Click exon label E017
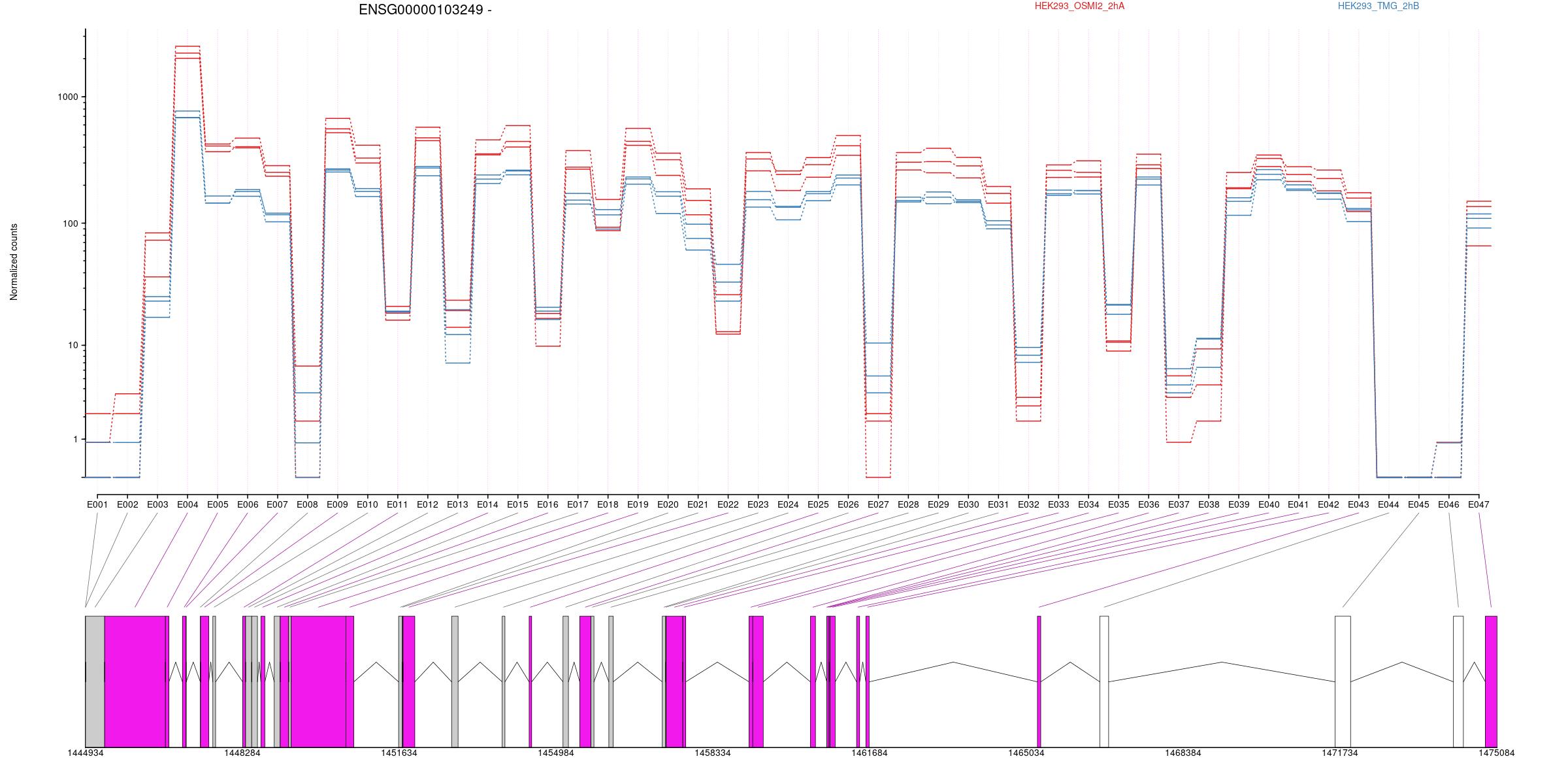The width and height of the screenshot is (1568, 784). (578, 504)
